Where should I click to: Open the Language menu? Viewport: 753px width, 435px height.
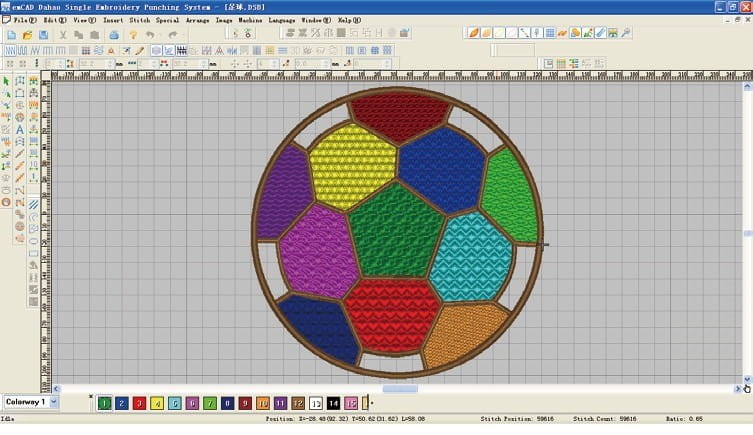(x=282, y=19)
